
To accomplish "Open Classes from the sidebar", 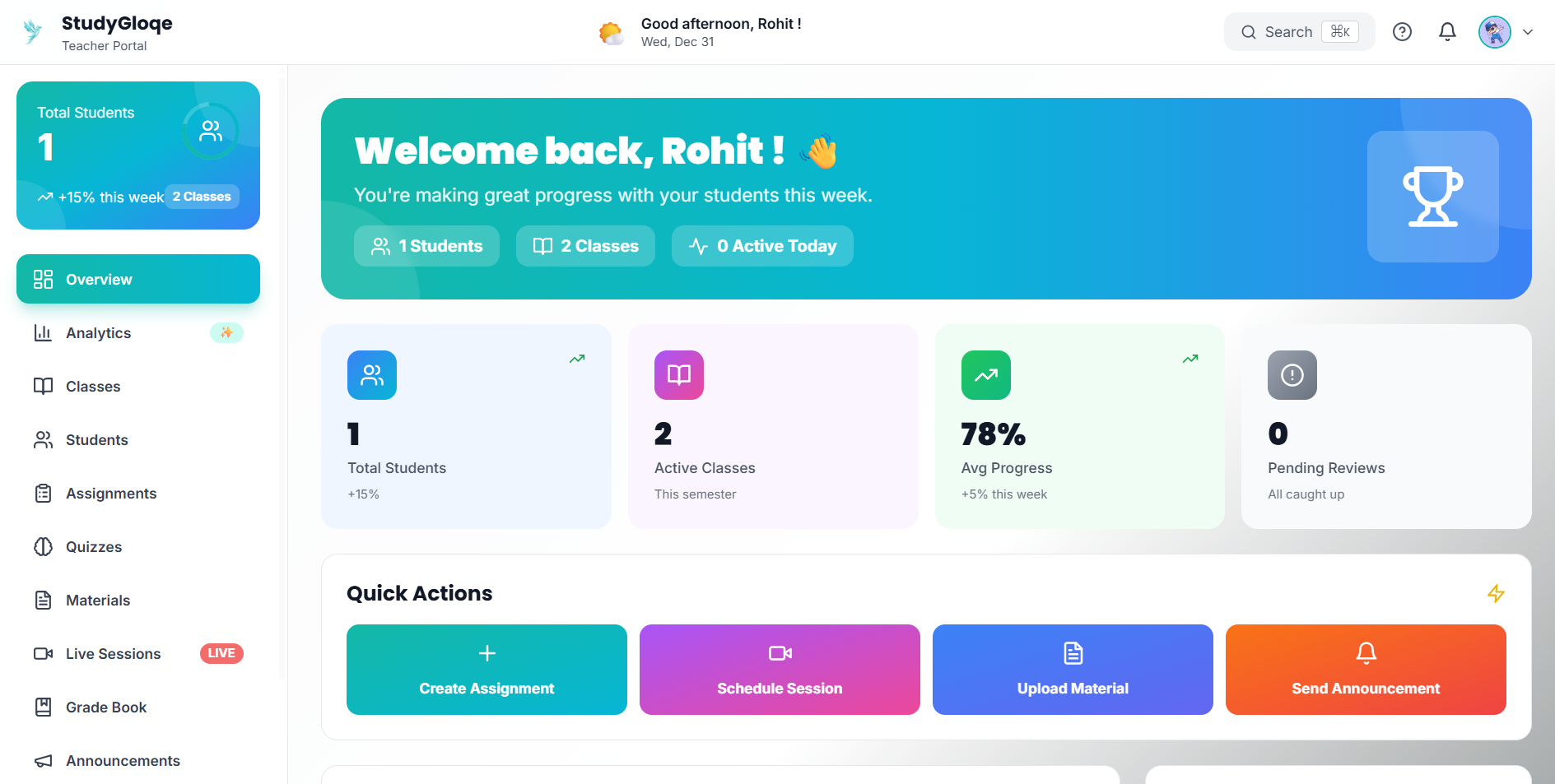I will (x=138, y=386).
